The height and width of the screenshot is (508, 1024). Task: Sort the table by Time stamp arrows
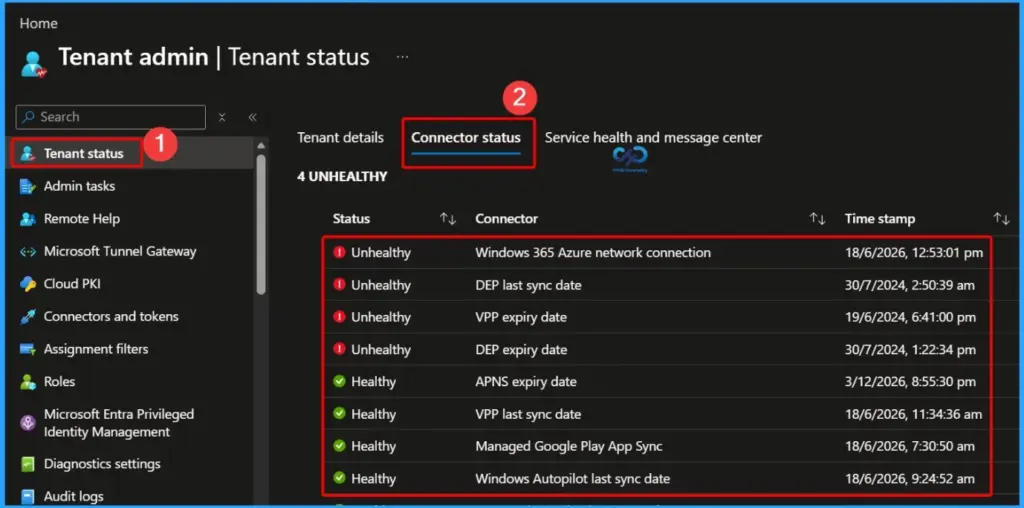1001,219
